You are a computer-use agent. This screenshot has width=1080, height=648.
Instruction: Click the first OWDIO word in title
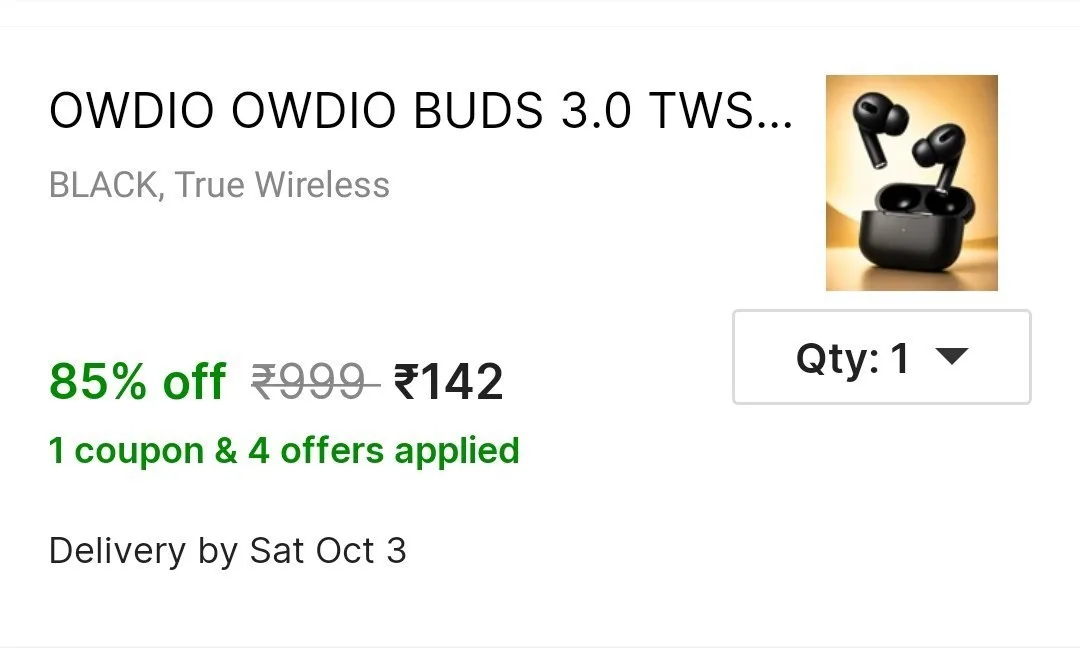click(x=132, y=111)
